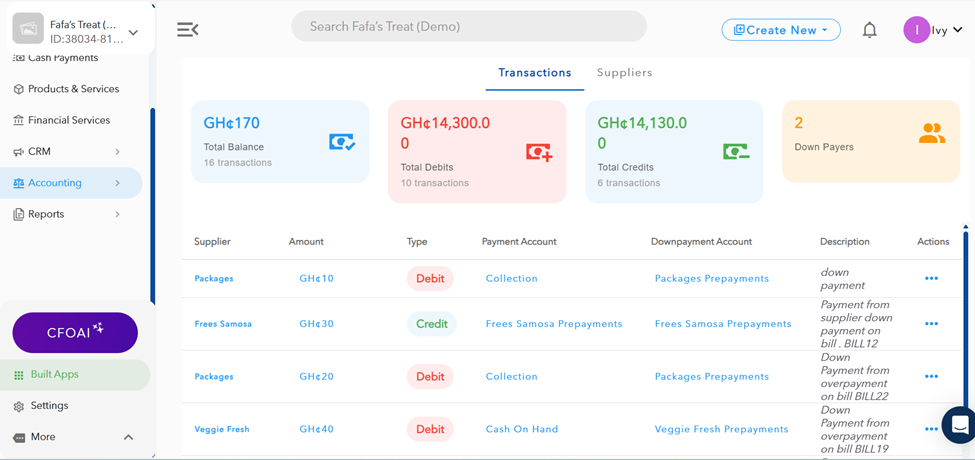Open the CFOAI assistant button
Screen dimensions: 975x460
click(75, 332)
